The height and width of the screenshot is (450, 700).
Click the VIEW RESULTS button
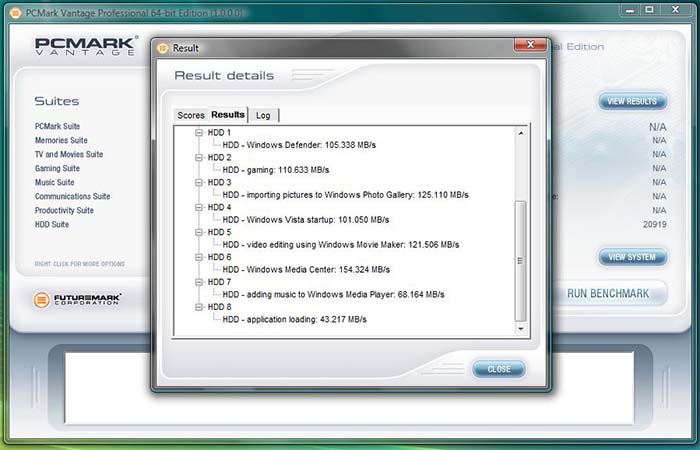point(632,101)
